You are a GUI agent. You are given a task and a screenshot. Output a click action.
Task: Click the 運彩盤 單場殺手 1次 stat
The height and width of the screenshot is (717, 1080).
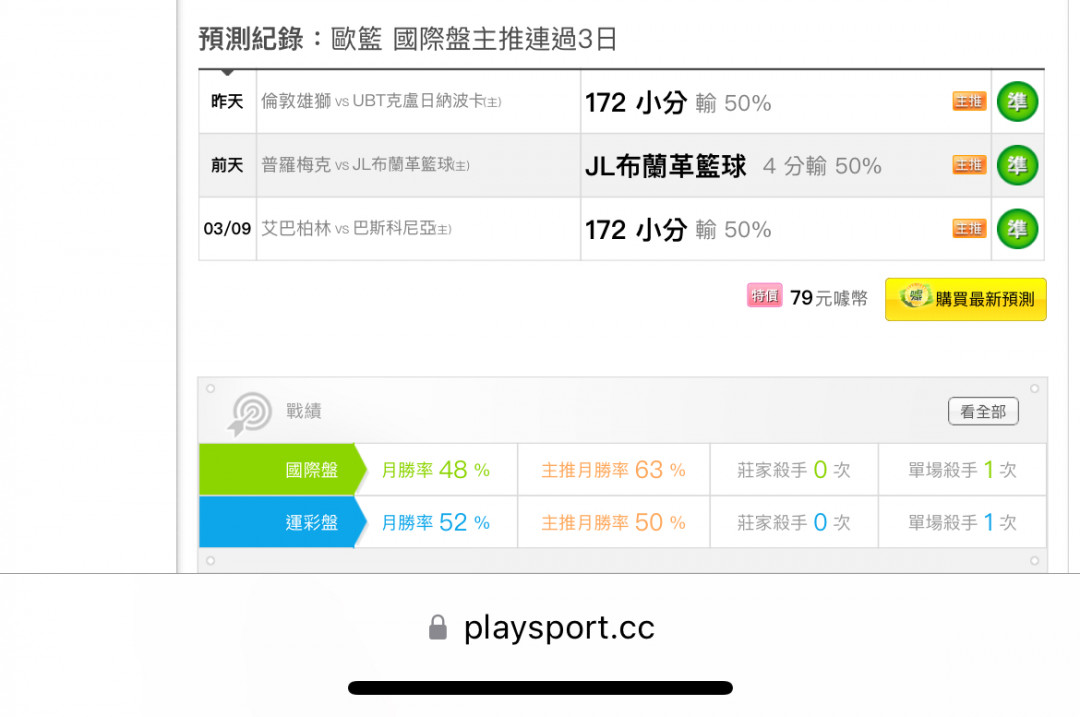(x=962, y=522)
